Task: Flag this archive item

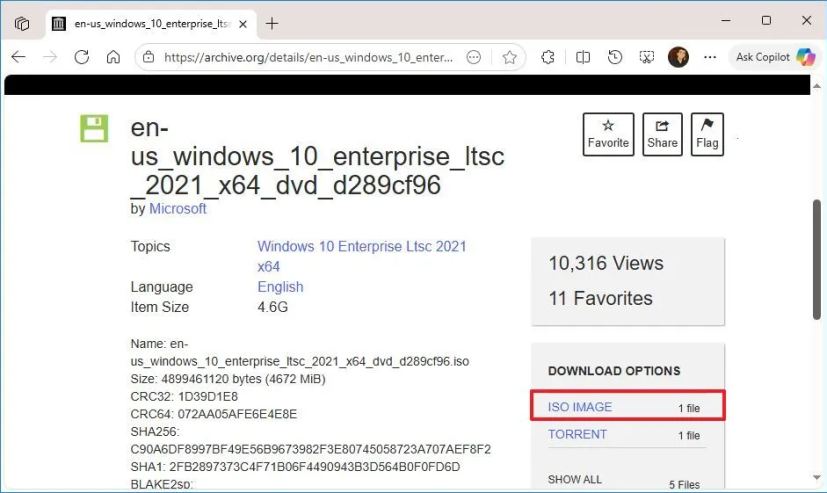Action: click(707, 134)
